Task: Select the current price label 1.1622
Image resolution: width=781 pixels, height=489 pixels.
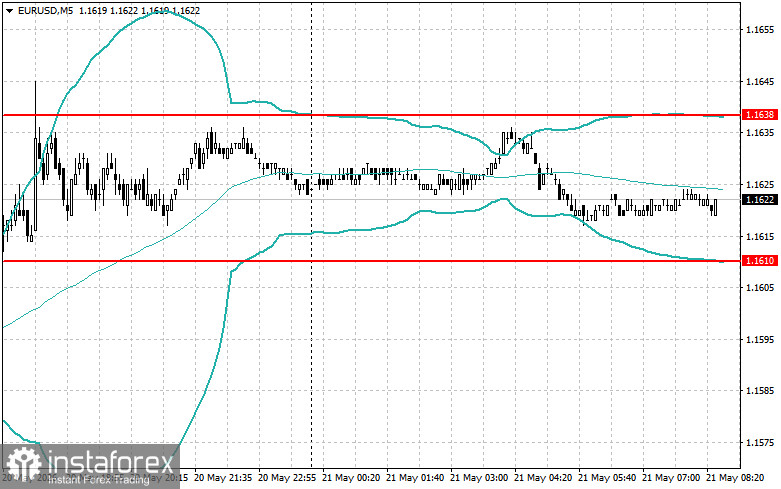Action: click(760, 200)
